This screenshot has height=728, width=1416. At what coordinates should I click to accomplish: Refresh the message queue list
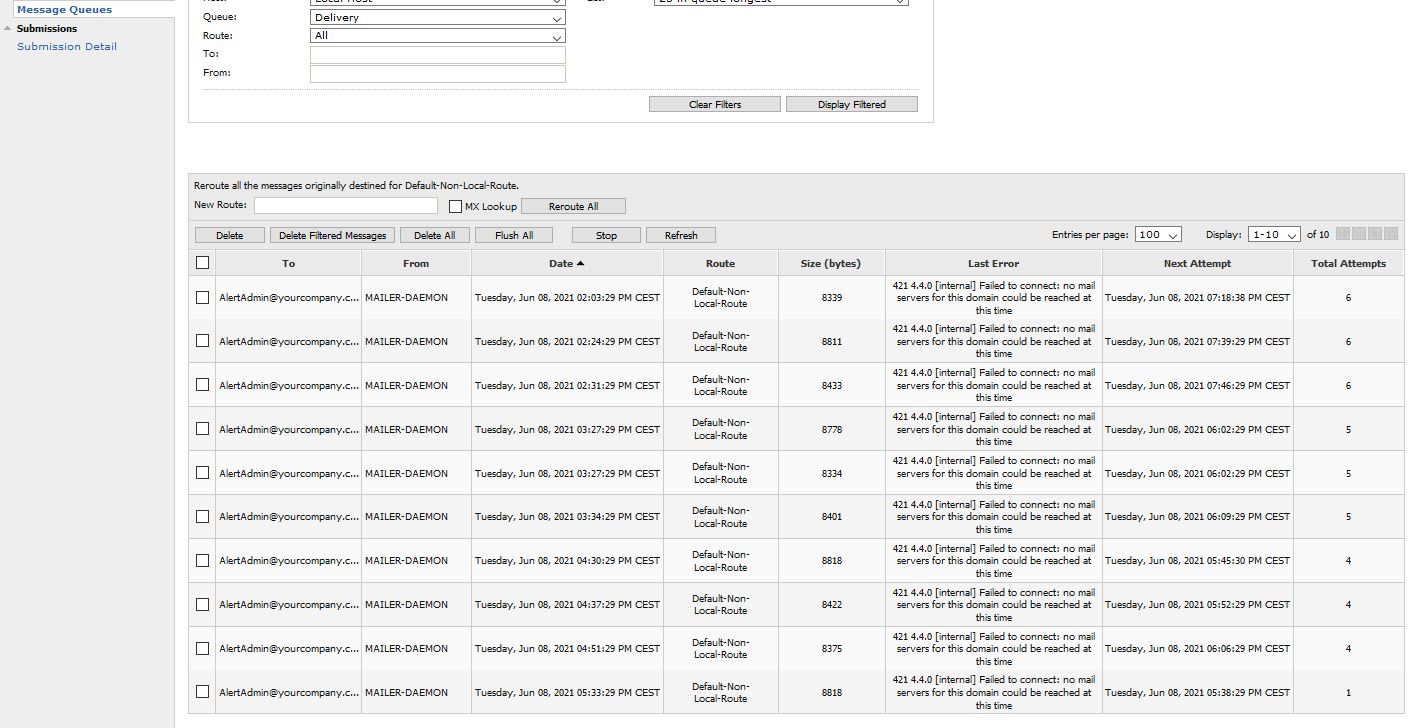coord(681,234)
